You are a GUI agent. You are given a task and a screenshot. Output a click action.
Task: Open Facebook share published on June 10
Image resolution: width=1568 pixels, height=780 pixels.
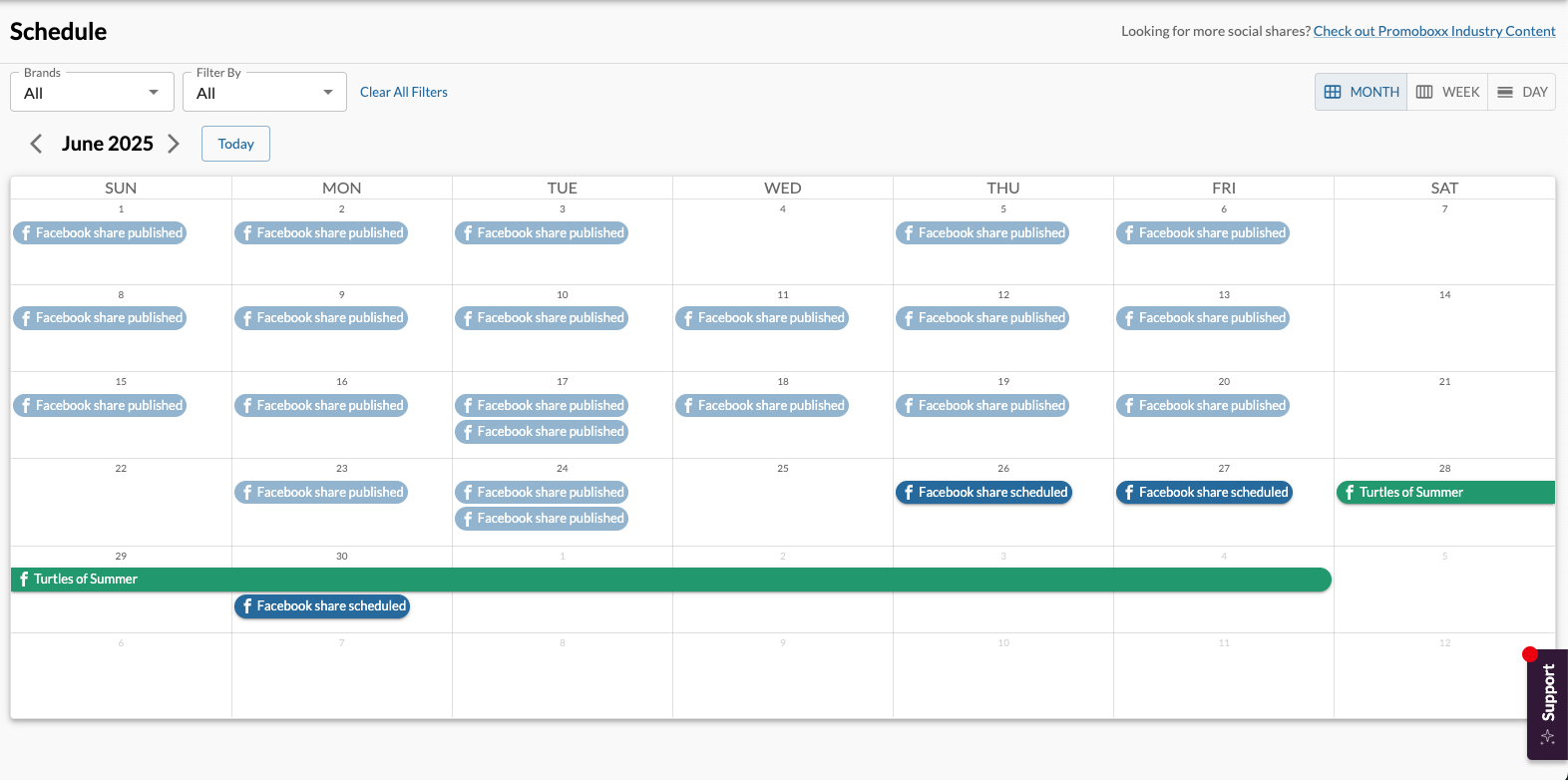pyautogui.click(x=542, y=317)
